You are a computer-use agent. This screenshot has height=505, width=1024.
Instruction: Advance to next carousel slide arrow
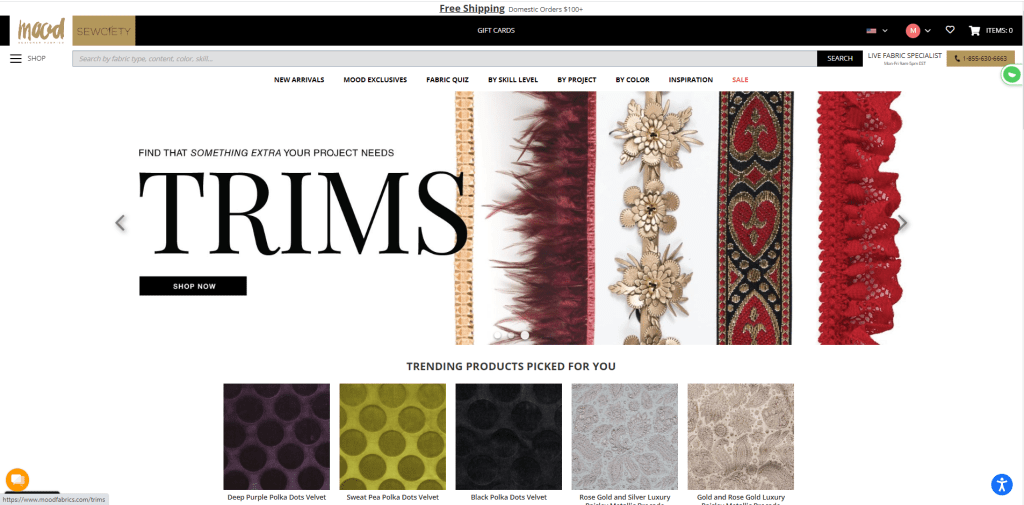902,223
